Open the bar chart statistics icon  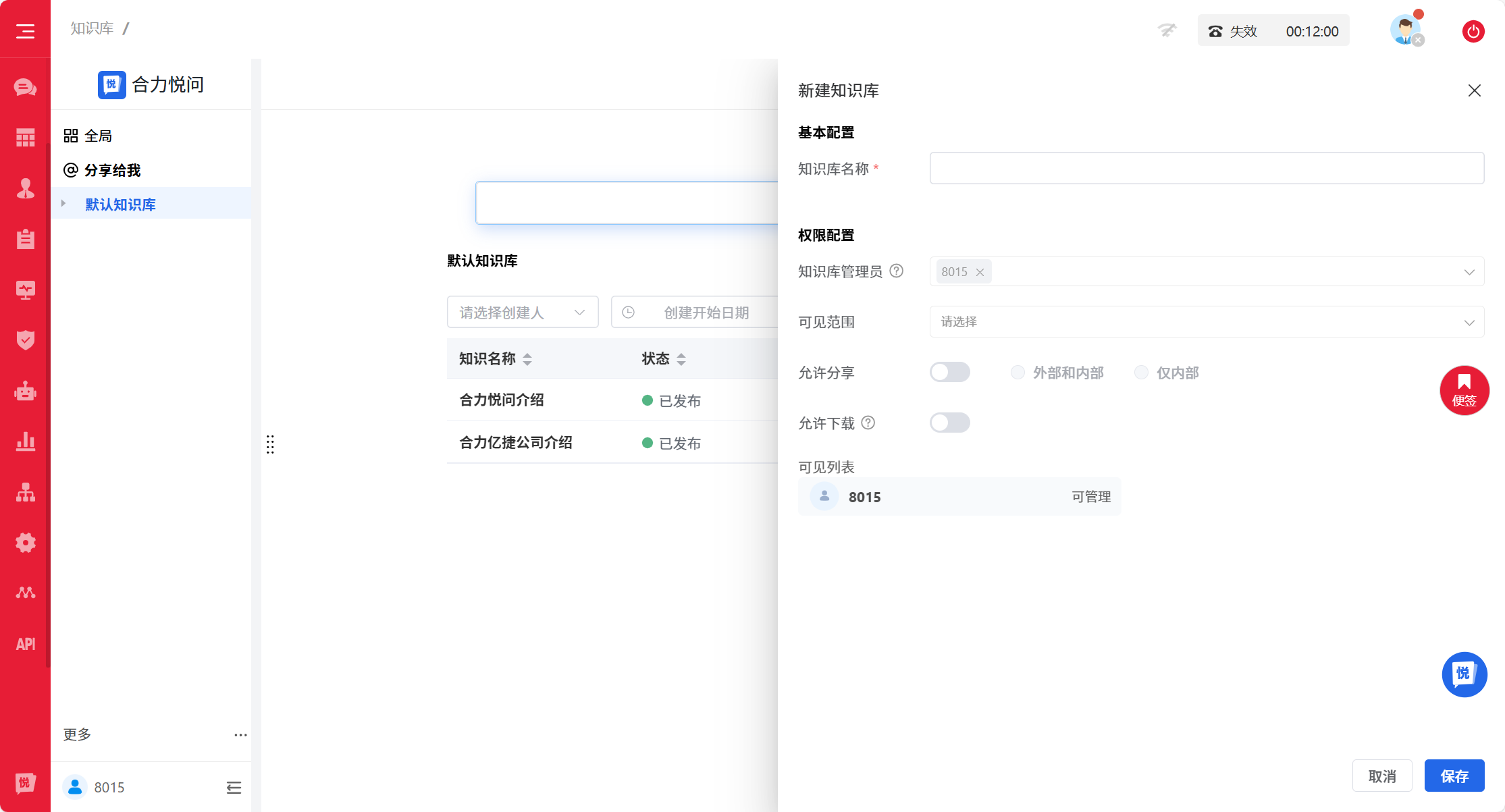click(25, 441)
